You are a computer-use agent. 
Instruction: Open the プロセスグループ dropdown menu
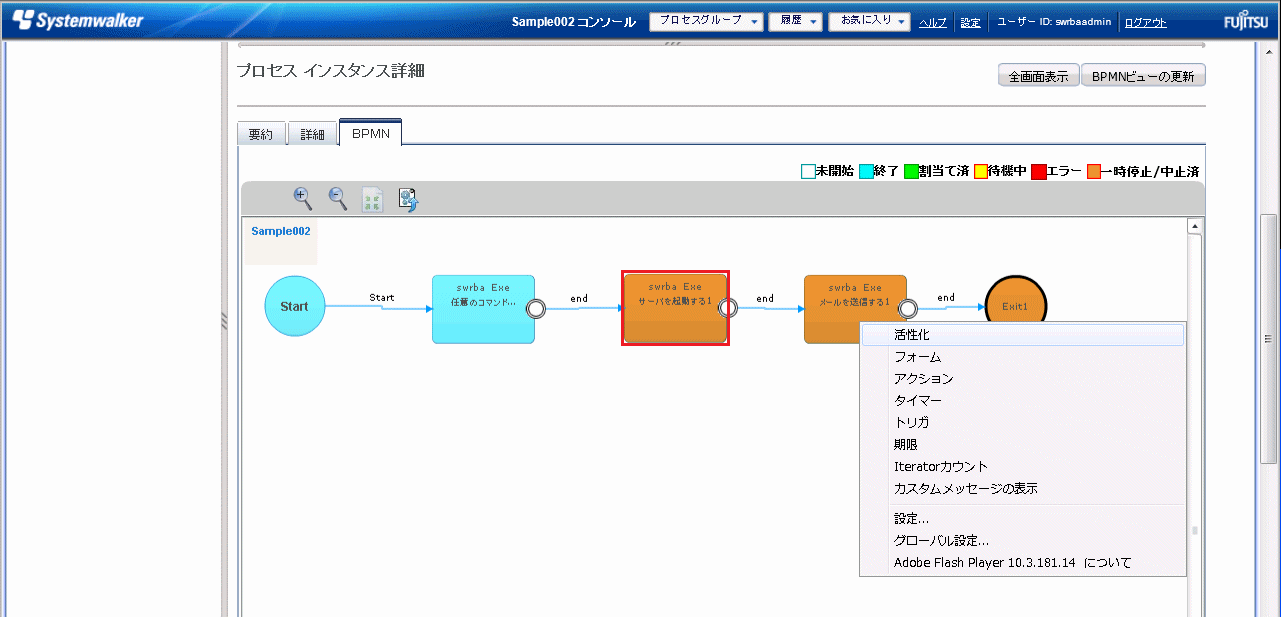click(706, 22)
